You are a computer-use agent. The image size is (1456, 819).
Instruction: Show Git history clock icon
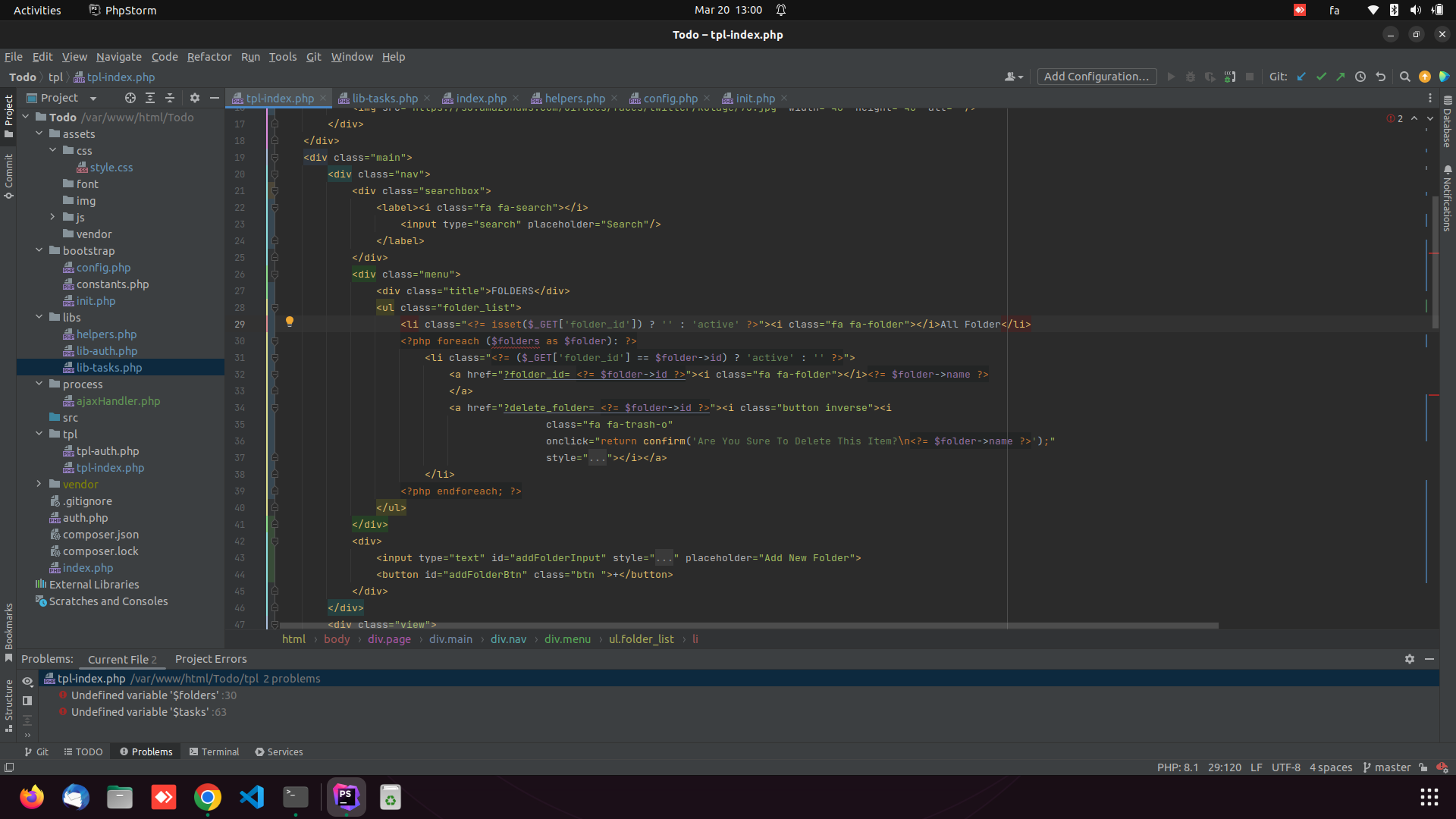coord(1360,77)
